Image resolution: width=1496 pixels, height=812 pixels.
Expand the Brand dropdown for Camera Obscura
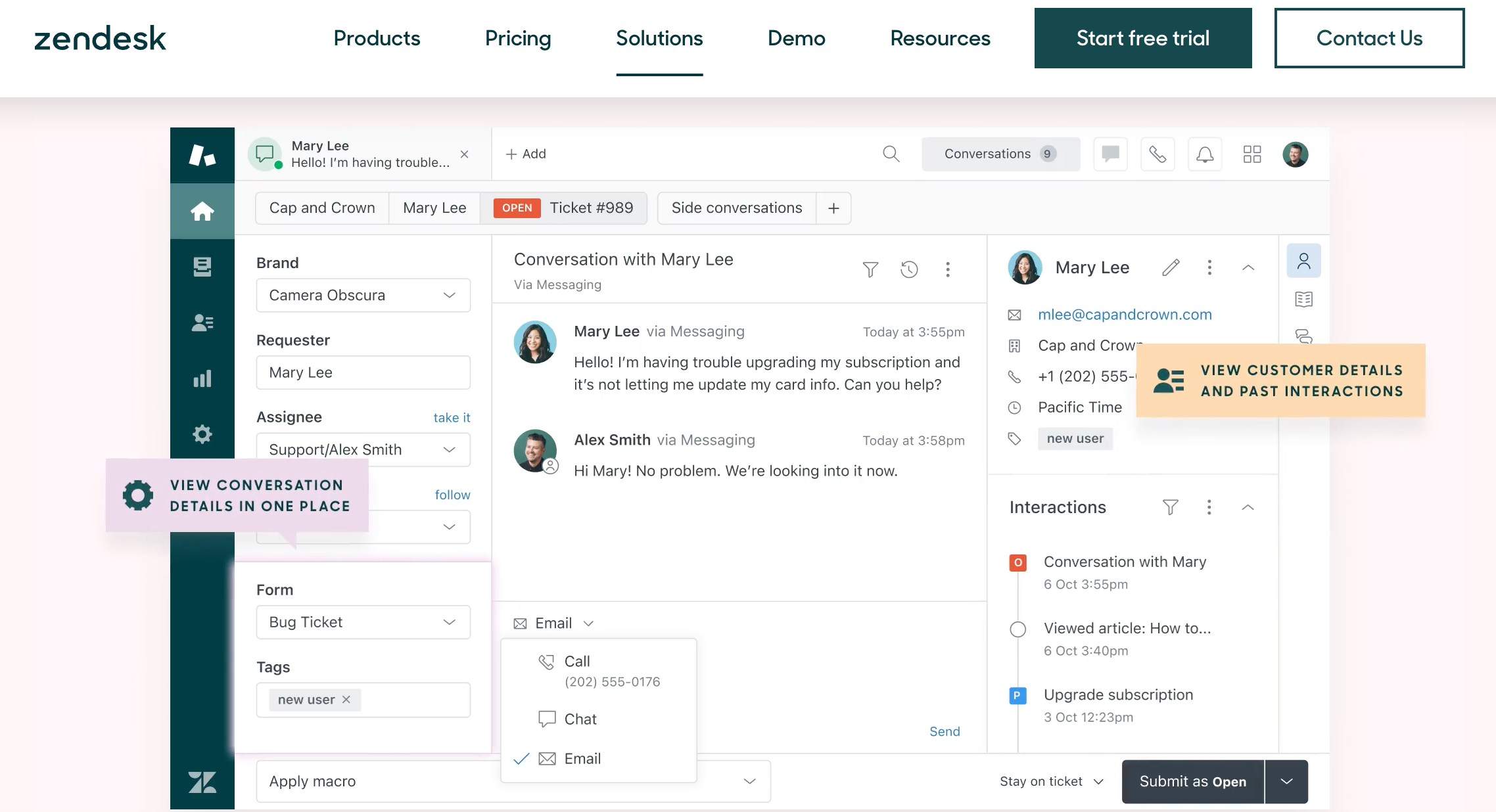[x=449, y=294]
